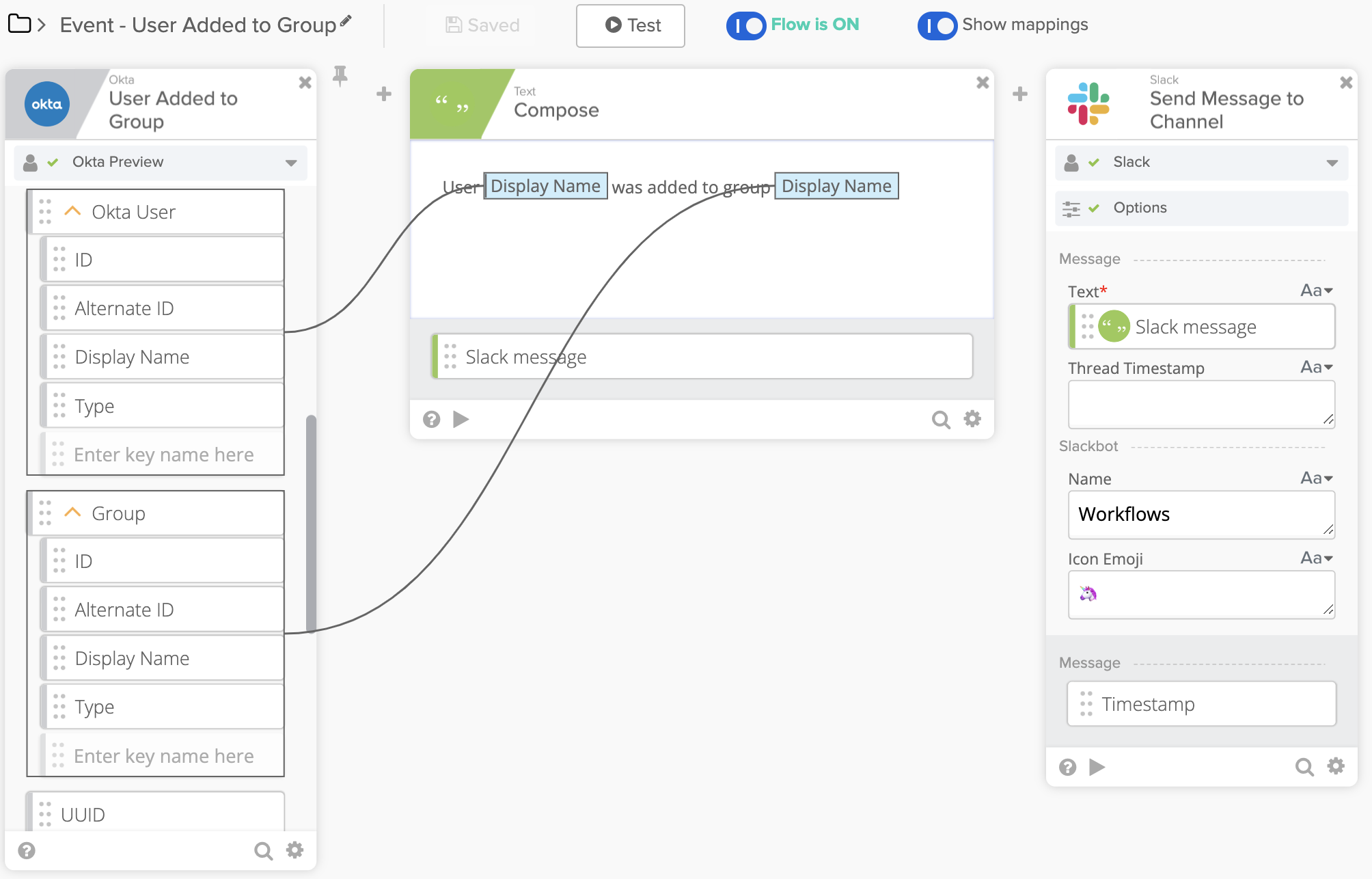The image size is (1372, 879).
Task: Open the Slack connection dropdown
Action: [x=1332, y=163]
